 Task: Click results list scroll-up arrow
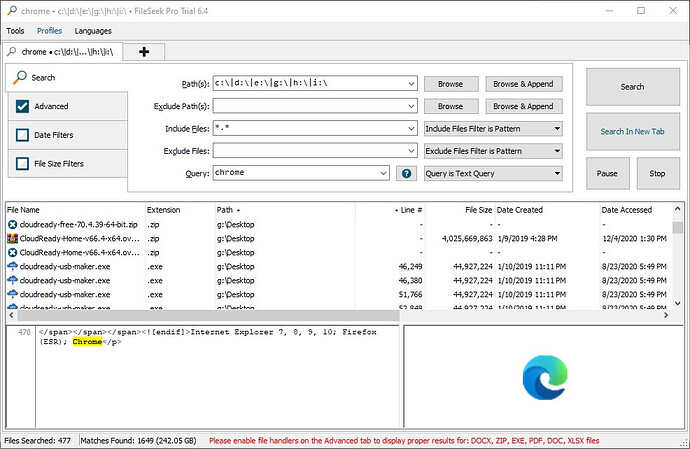pos(678,209)
